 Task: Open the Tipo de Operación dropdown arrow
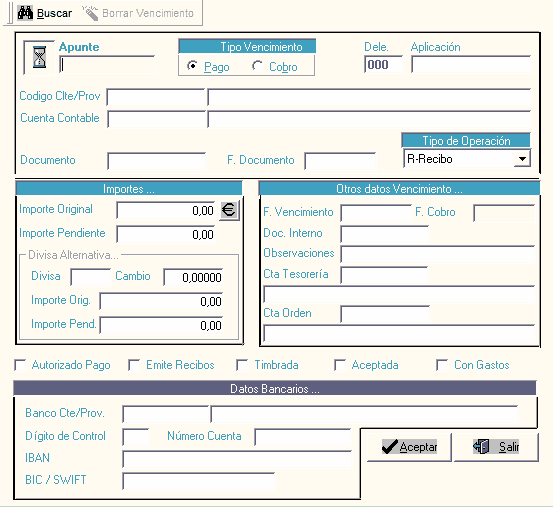[522, 159]
